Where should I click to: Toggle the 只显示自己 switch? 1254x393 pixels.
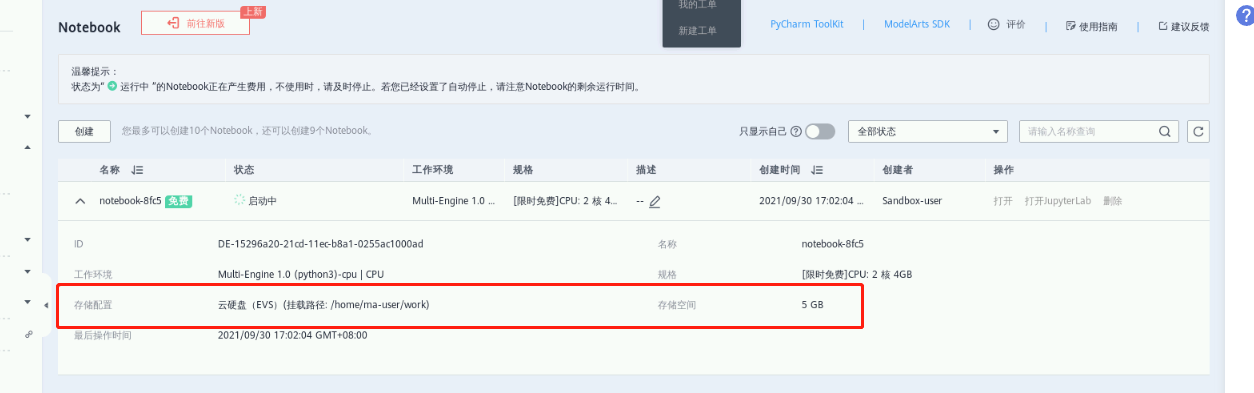click(820, 131)
